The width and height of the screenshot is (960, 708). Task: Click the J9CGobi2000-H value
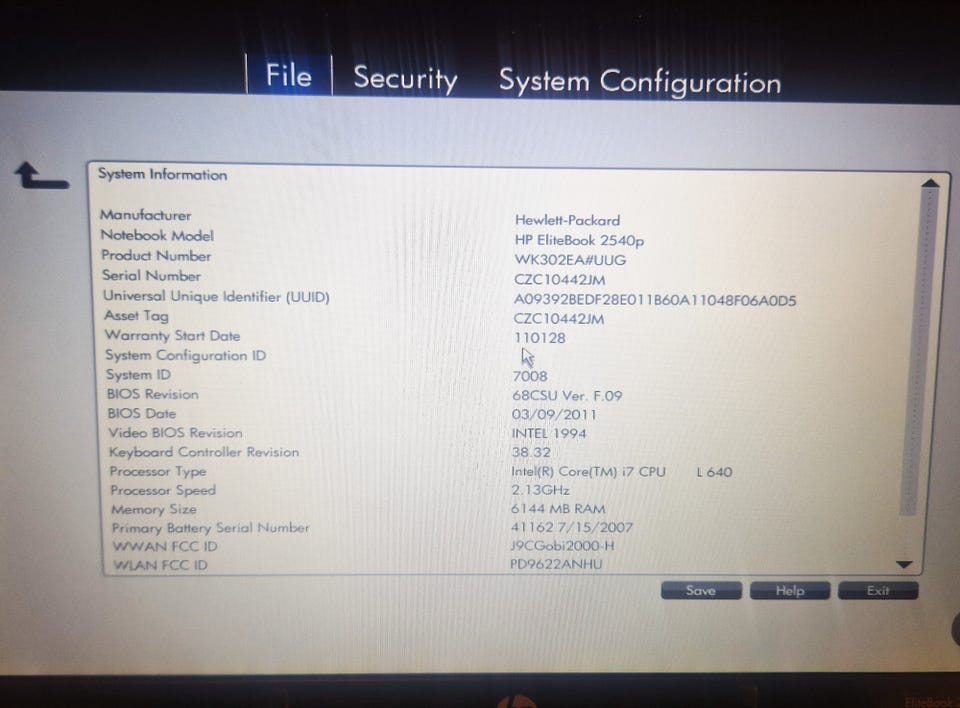562,546
